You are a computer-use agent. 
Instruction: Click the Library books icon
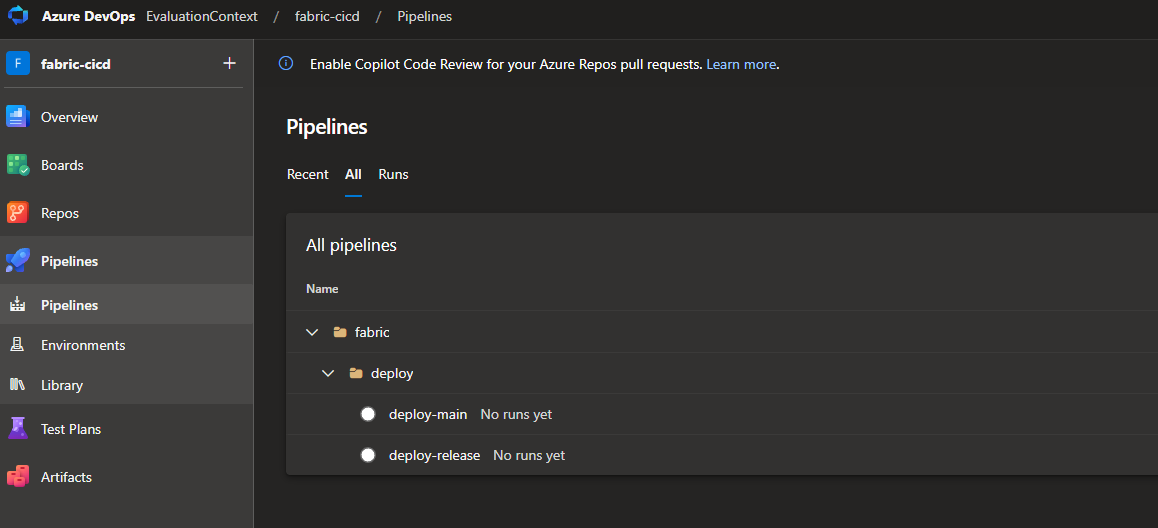click(17, 385)
